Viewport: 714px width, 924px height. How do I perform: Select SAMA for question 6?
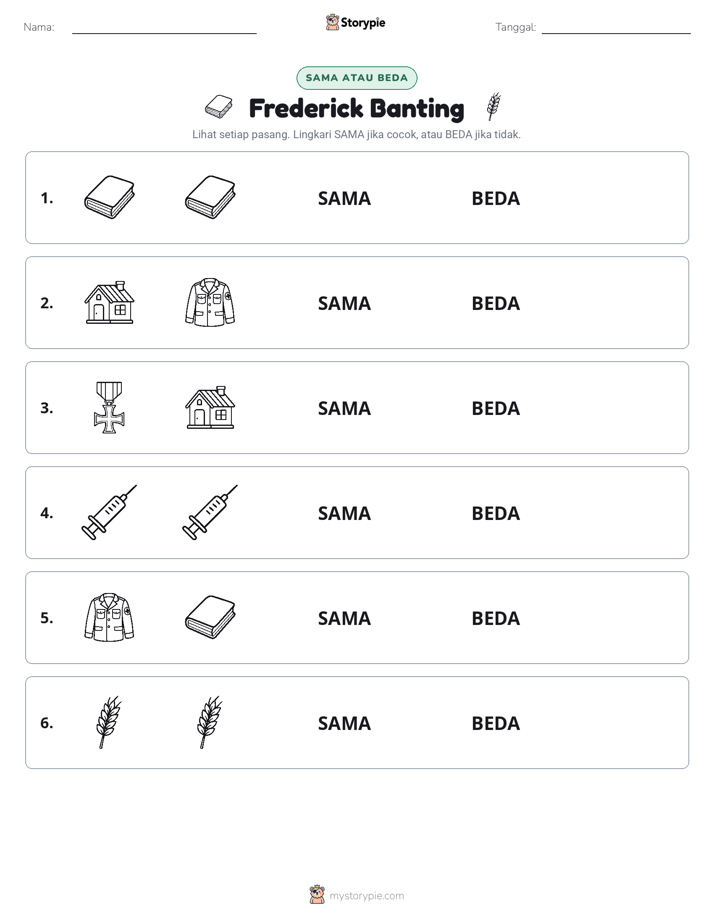345,723
